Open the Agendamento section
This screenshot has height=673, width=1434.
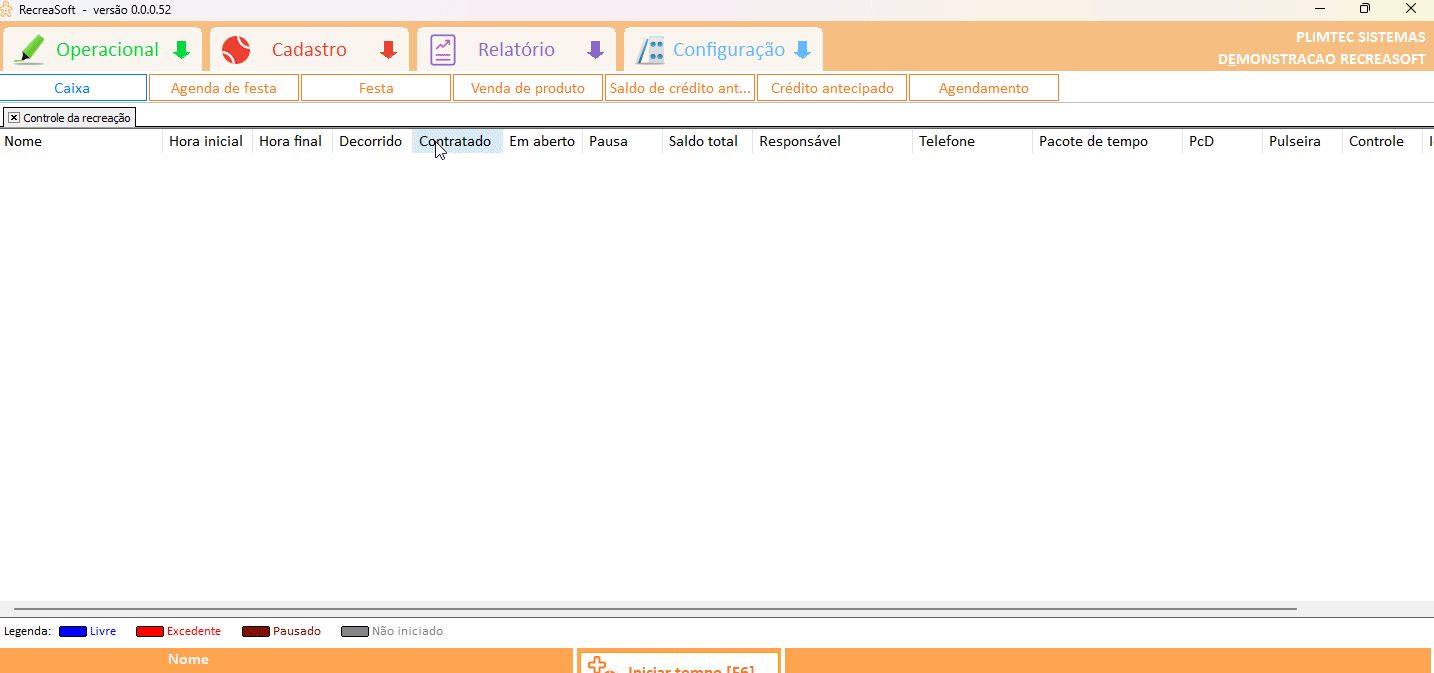click(x=983, y=88)
